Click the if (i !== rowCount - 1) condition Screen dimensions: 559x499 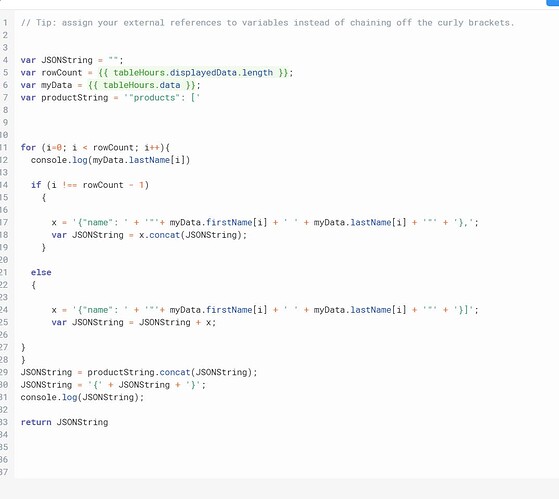(89, 185)
